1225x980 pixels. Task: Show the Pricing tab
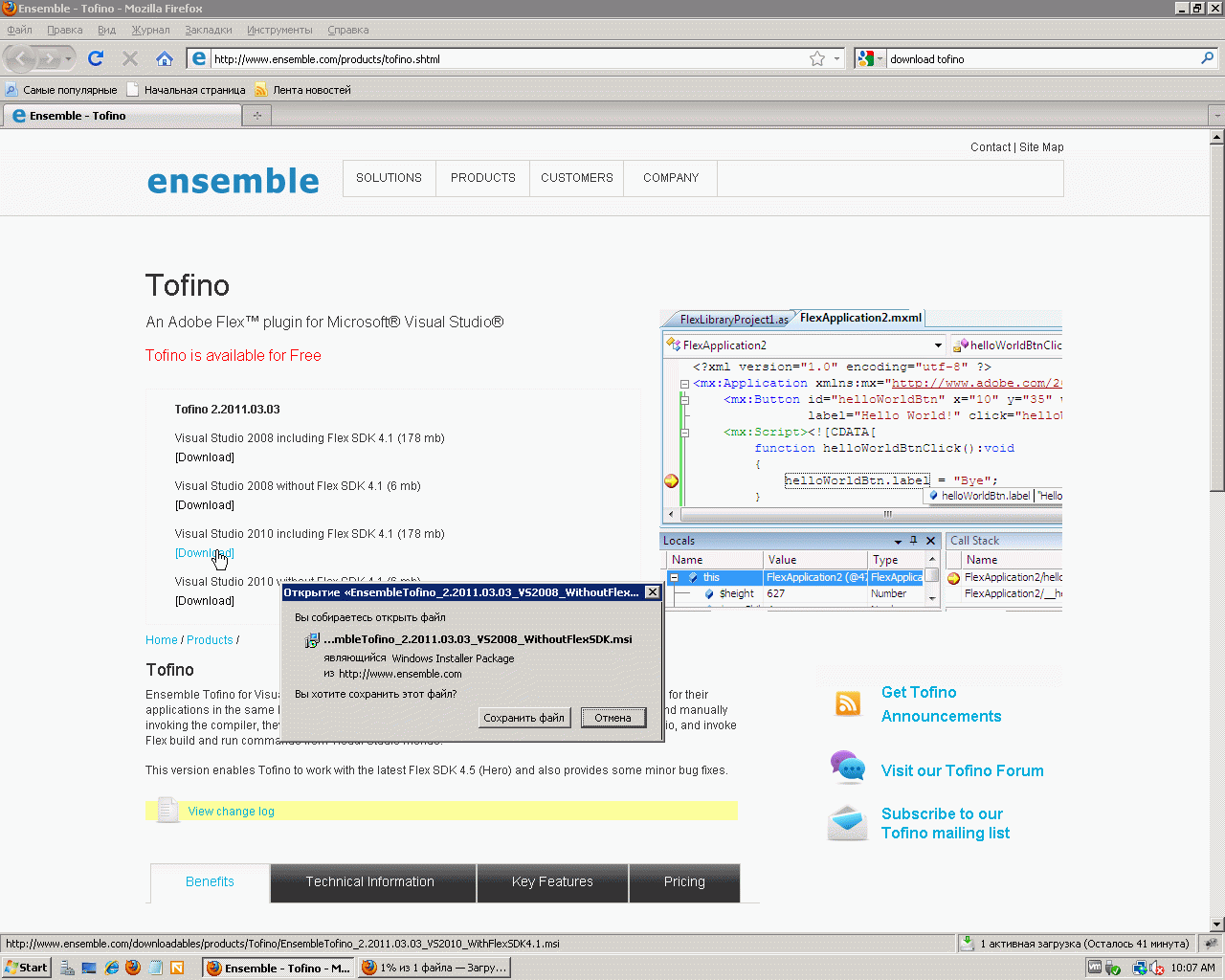tap(684, 882)
